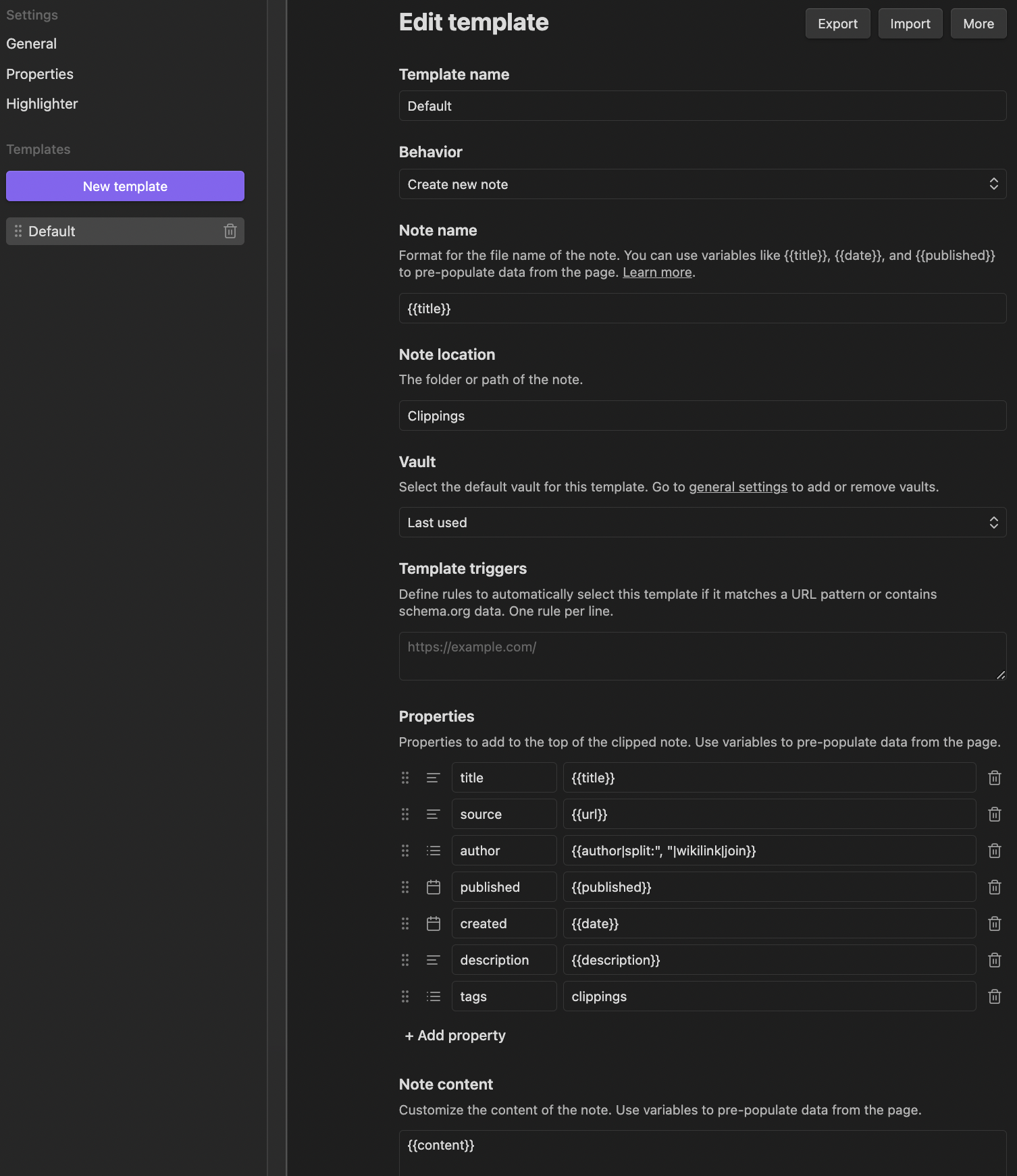
Task: Click the type icon for description property
Action: point(434,960)
